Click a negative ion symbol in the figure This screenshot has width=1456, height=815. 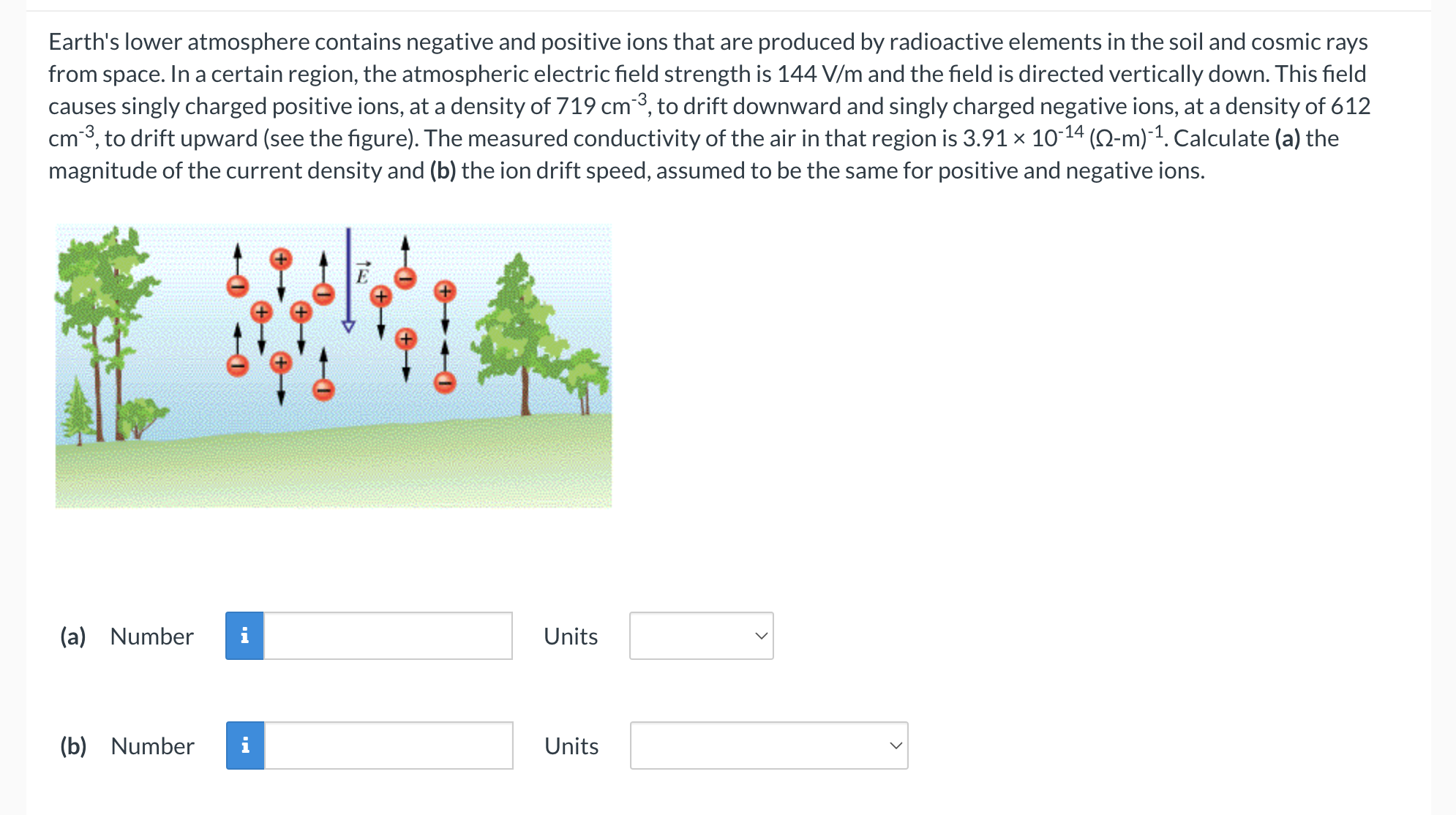click(x=238, y=286)
